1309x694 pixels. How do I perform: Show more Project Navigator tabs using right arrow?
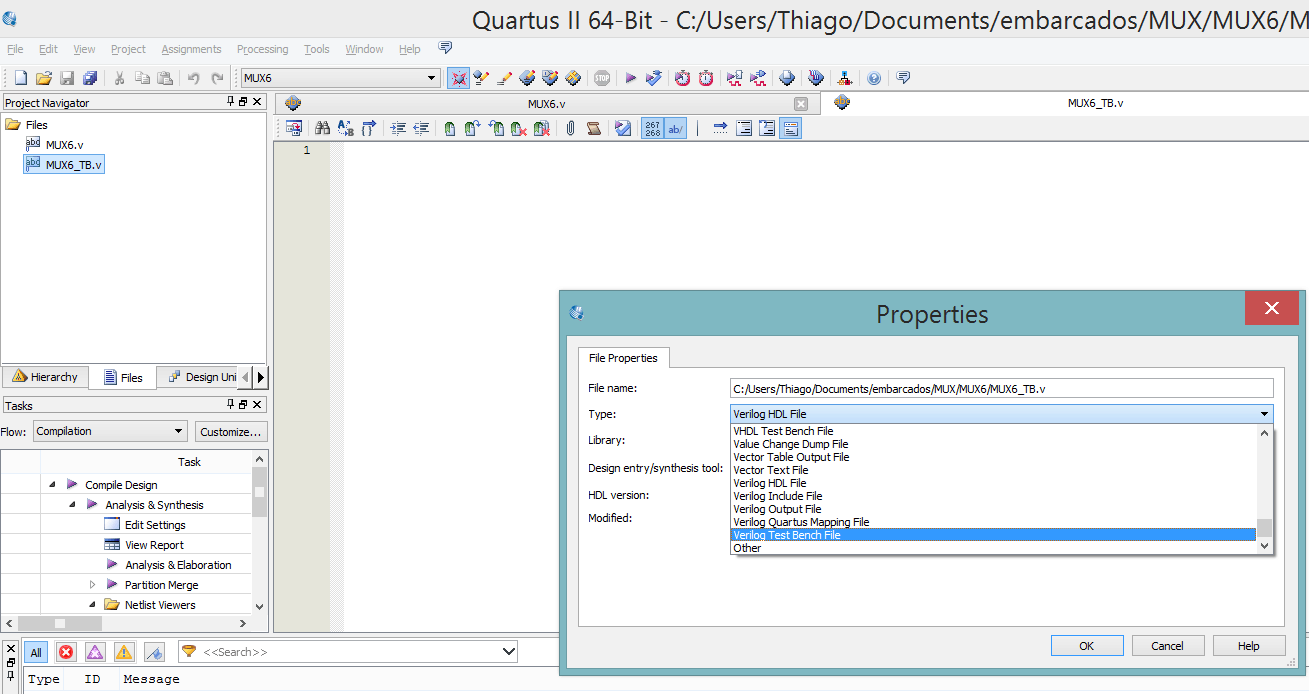(x=261, y=377)
